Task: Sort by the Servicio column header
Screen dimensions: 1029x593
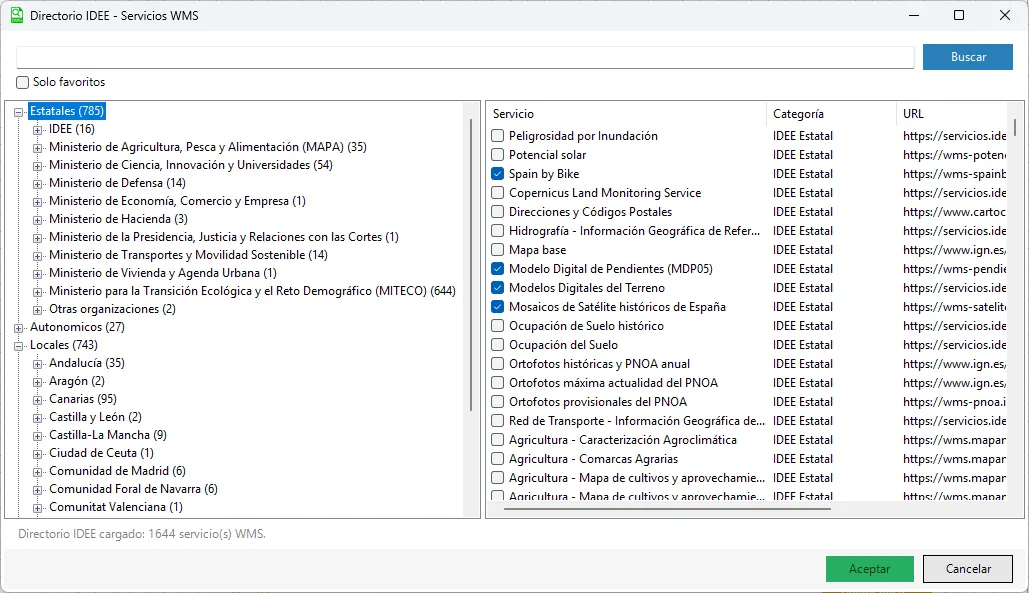Action: click(x=627, y=113)
